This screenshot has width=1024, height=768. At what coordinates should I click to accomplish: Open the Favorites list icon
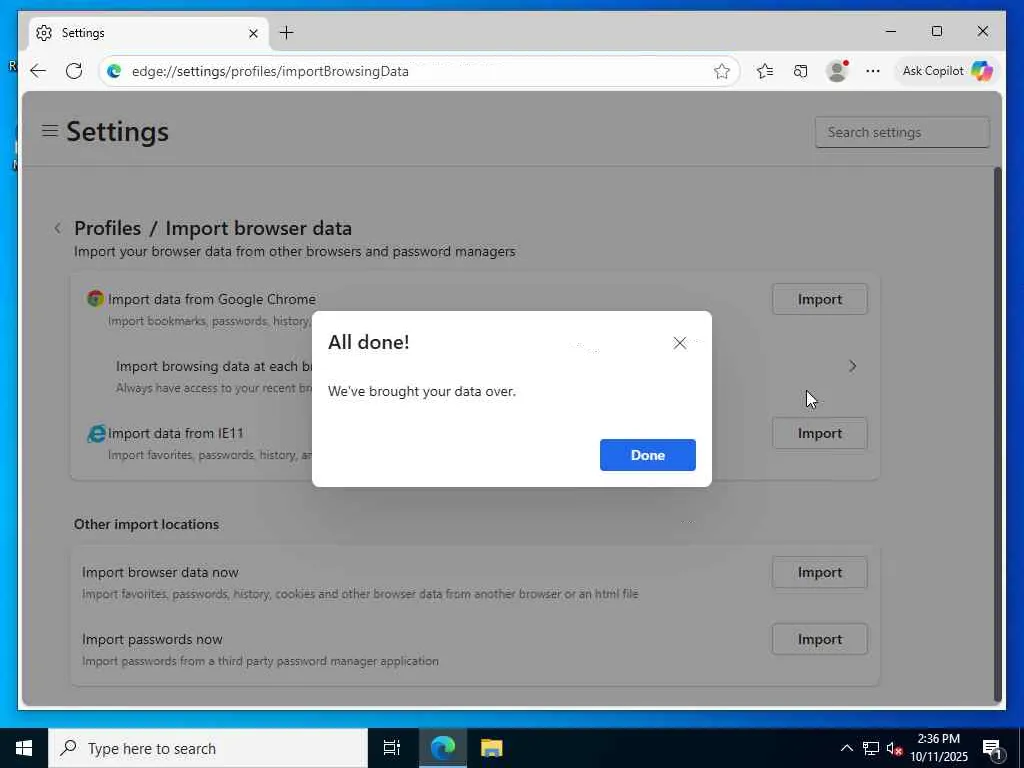[x=765, y=71]
